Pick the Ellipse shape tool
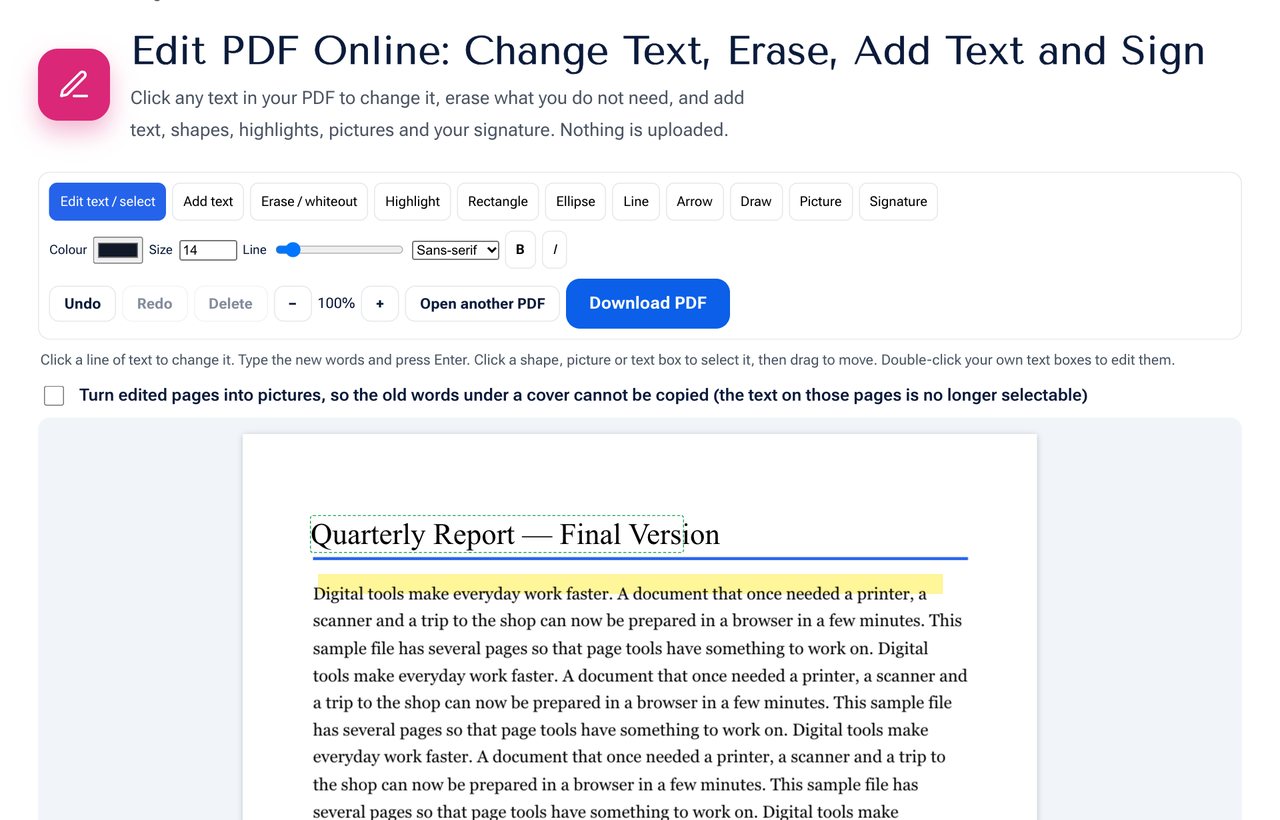Image resolution: width=1280 pixels, height=820 pixels. 575,201
